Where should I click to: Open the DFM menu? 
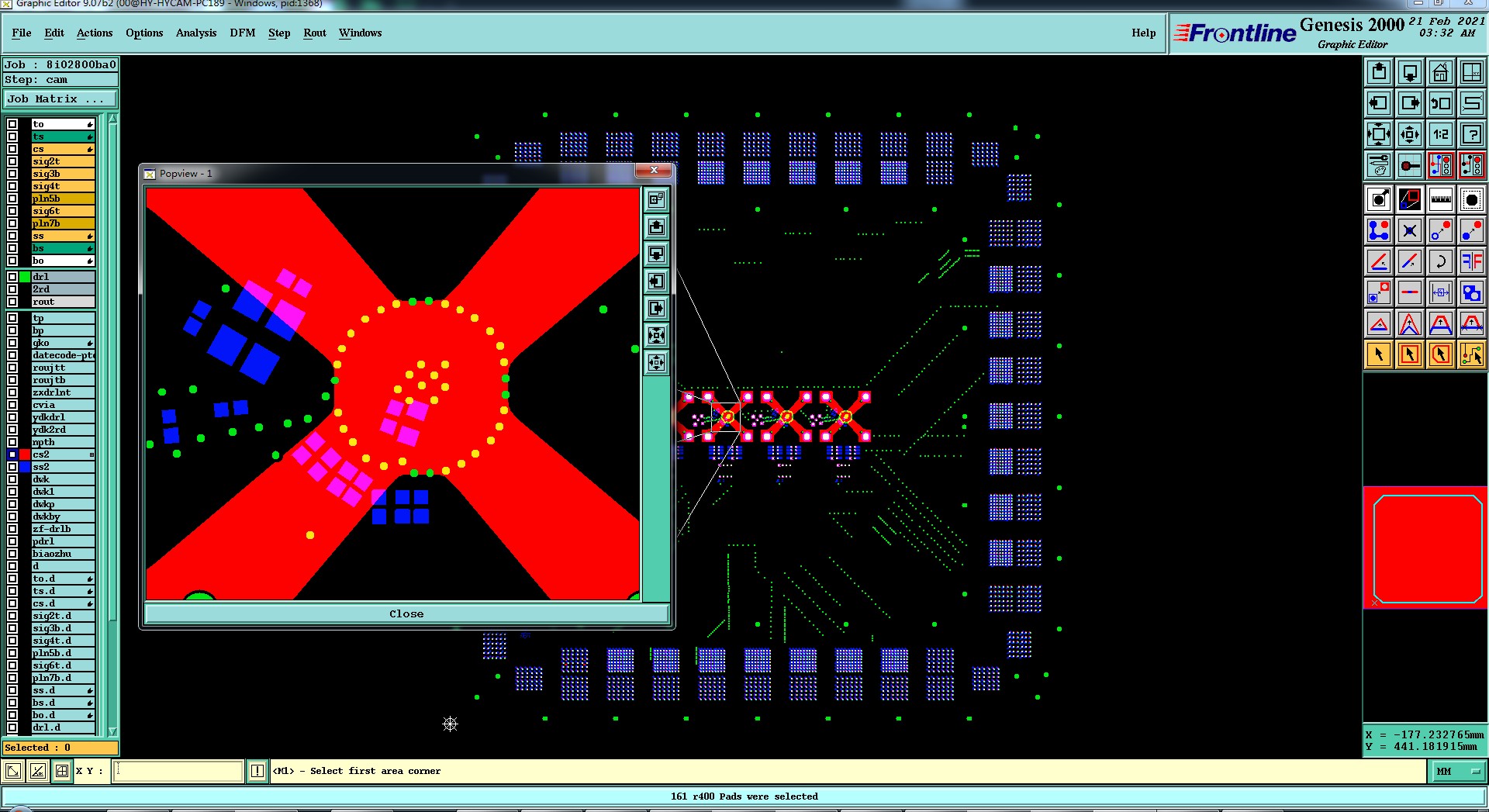[x=243, y=33]
